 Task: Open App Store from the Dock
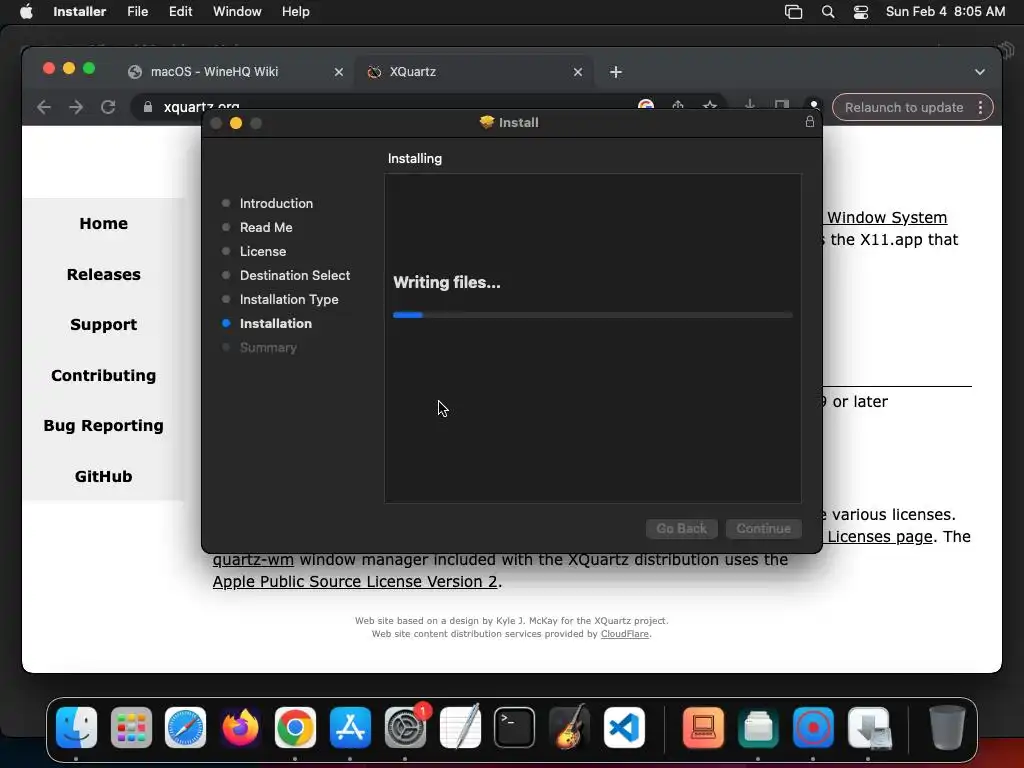[x=350, y=727]
